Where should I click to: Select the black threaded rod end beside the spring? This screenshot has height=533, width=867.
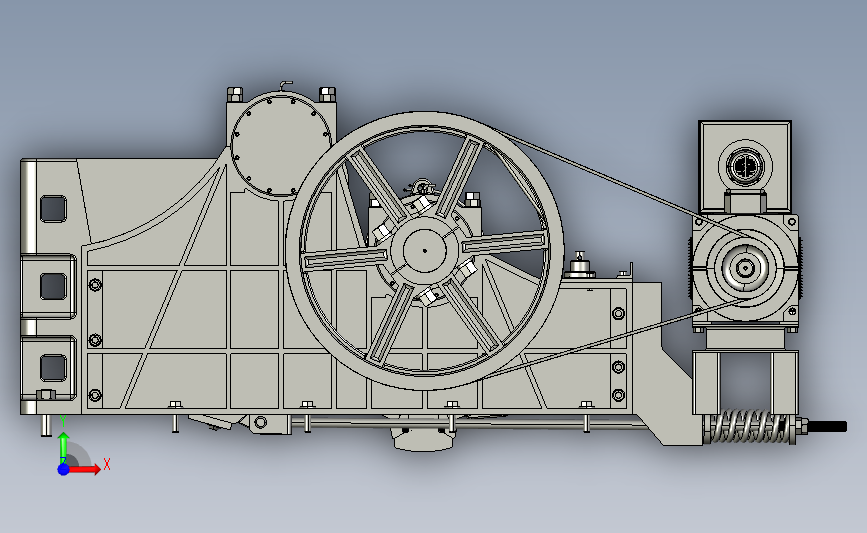pyautogui.click(x=827, y=426)
